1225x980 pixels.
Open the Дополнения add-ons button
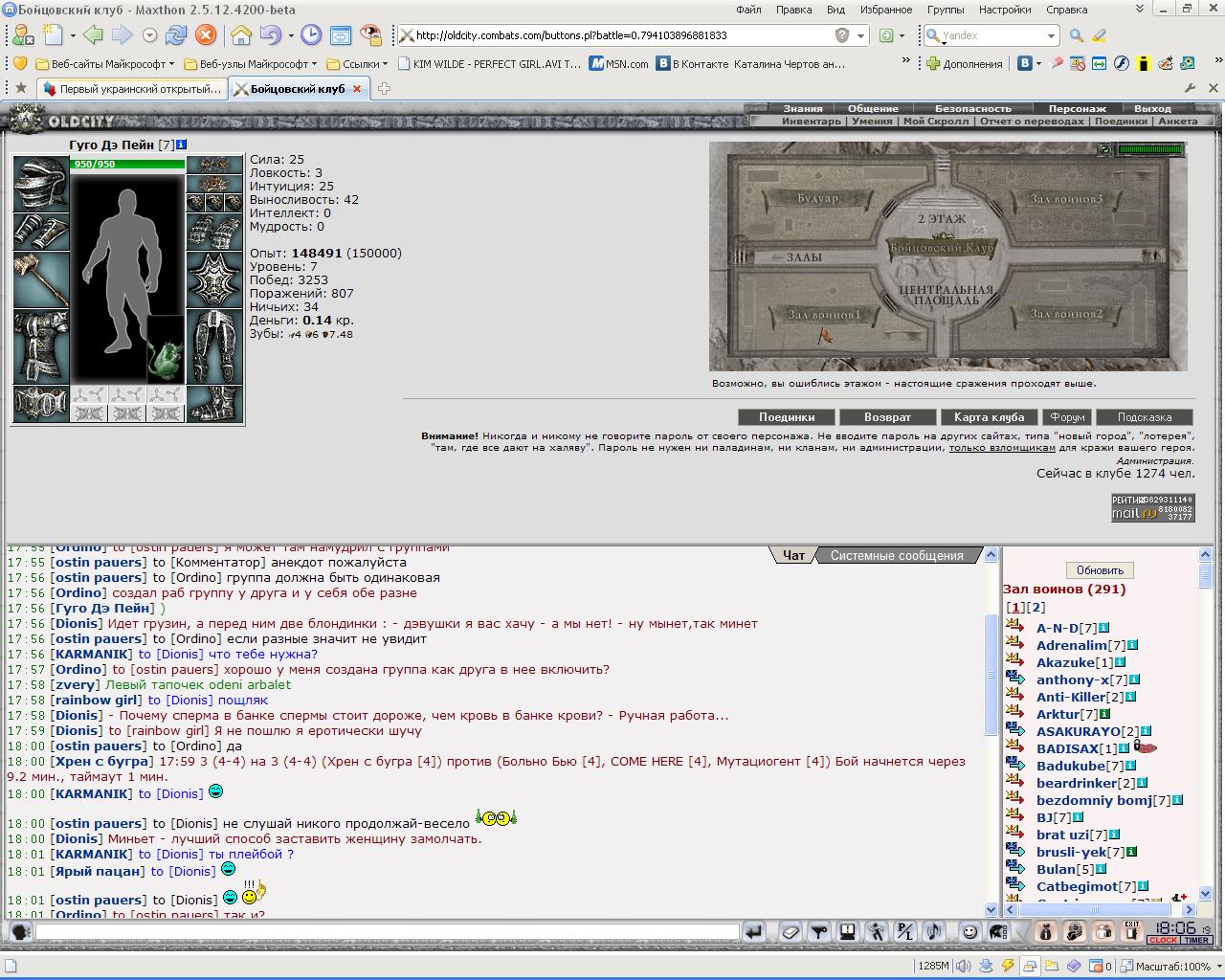coord(963,64)
